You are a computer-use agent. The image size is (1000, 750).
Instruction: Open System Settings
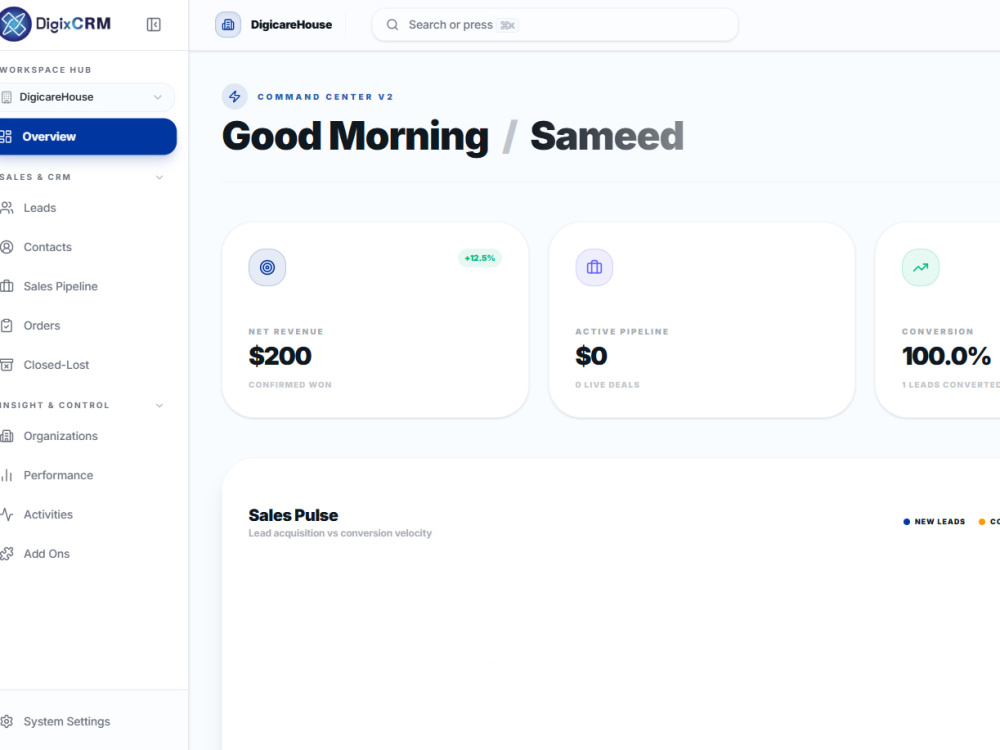[x=66, y=721]
